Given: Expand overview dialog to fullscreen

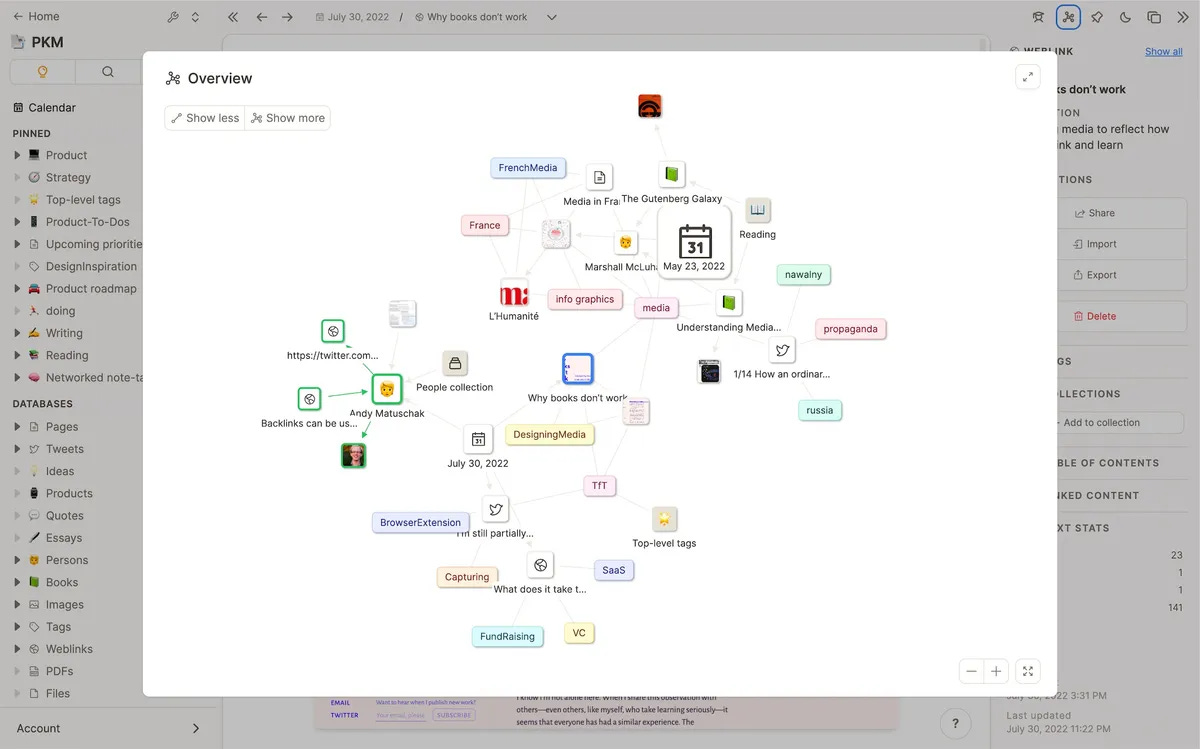Looking at the screenshot, I should click(x=1027, y=77).
